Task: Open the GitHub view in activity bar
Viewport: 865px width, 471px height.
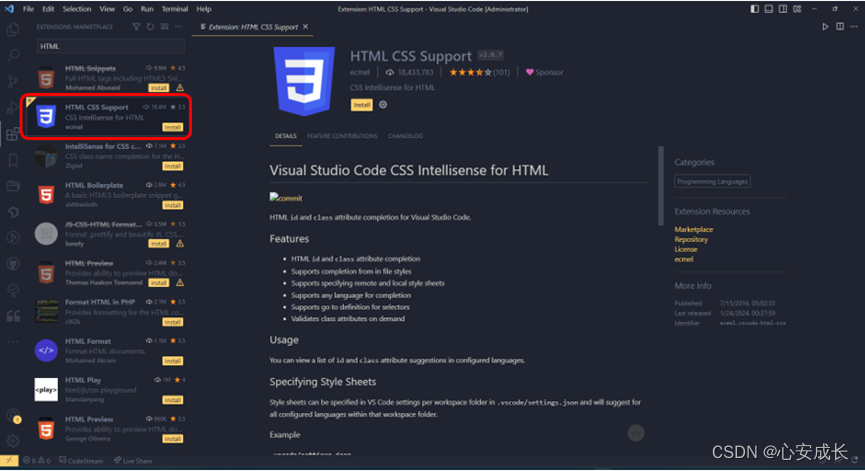Action: click(x=13, y=264)
